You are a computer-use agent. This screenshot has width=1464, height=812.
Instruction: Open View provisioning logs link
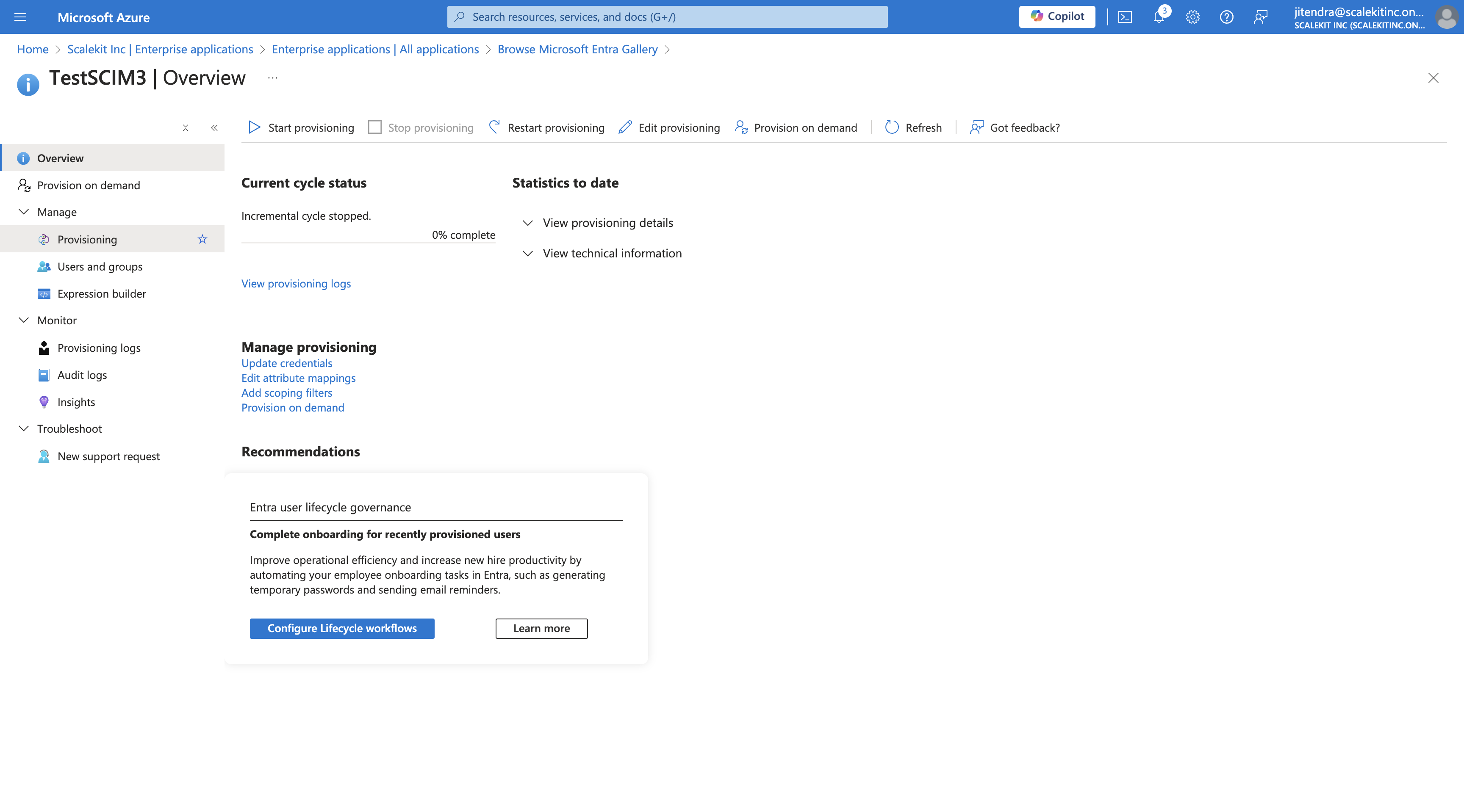(296, 283)
